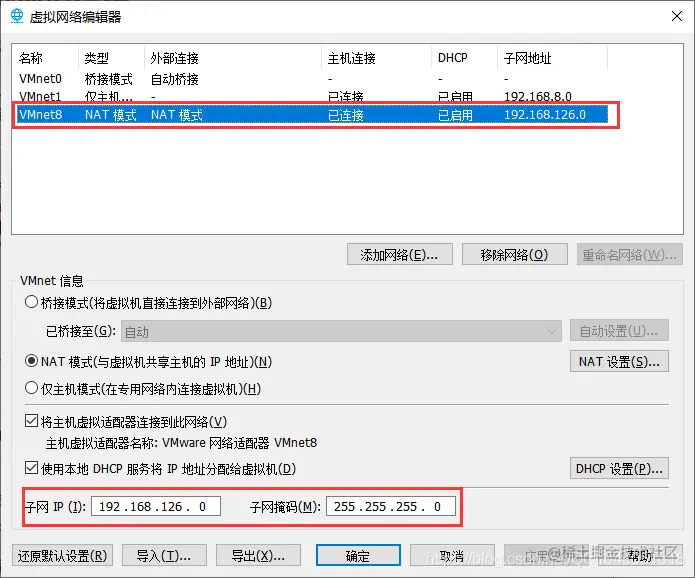Click the 已启用 cell in VMnet8 row
The image size is (695, 578).
pyautogui.click(x=455, y=115)
